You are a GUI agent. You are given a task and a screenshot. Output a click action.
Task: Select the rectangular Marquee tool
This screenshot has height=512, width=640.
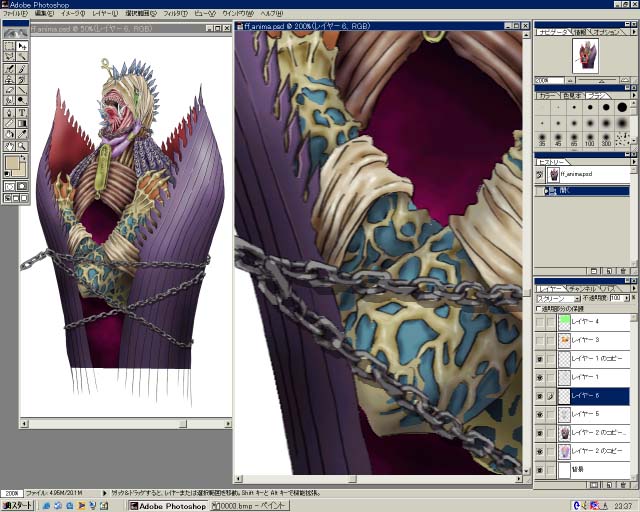pyautogui.click(x=9, y=46)
